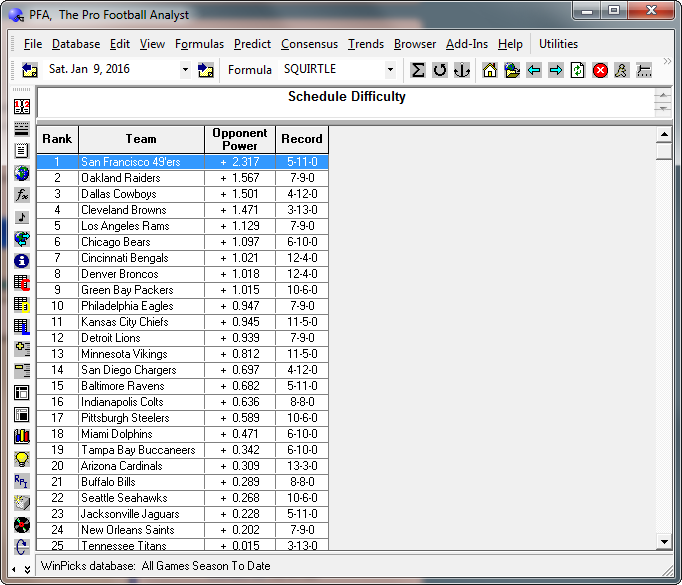Screen dimensions: 682x585
Task: Open the date dropdown arrow
Action: point(186,70)
